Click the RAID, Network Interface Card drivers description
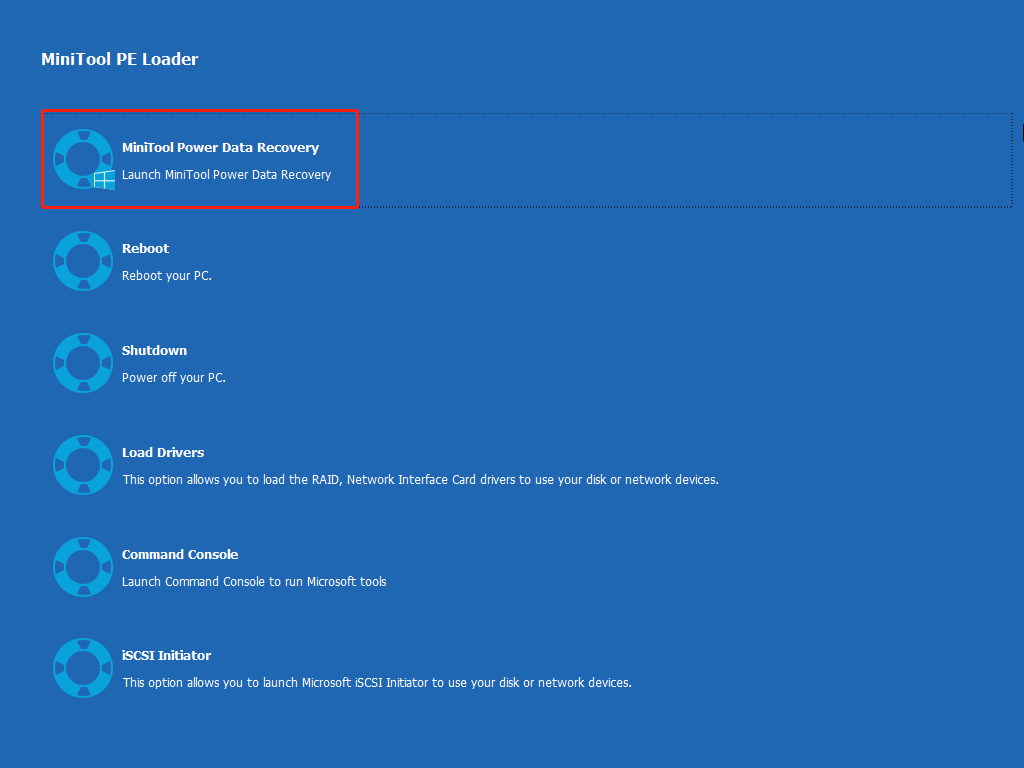Image resolution: width=1024 pixels, height=768 pixels. pos(421,479)
